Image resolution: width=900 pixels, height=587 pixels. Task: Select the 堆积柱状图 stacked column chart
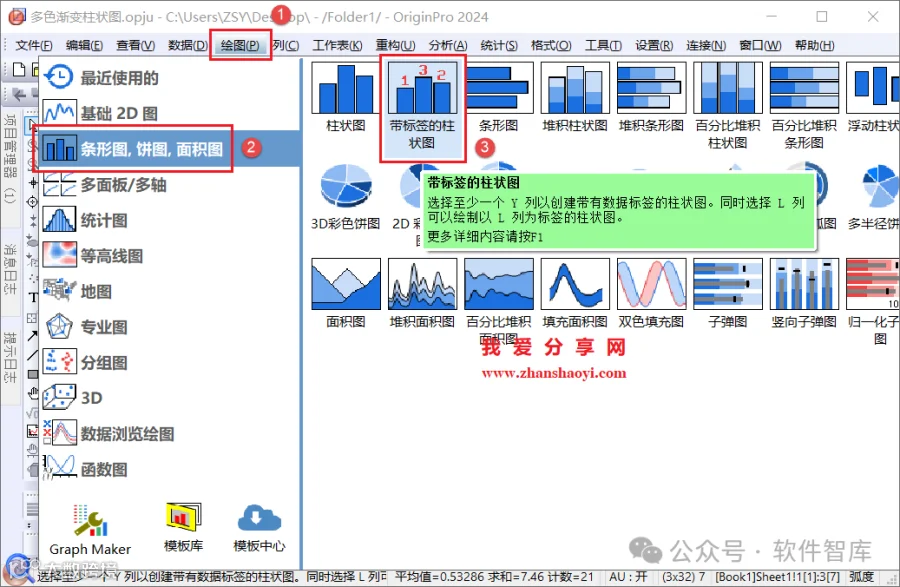(575, 98)
